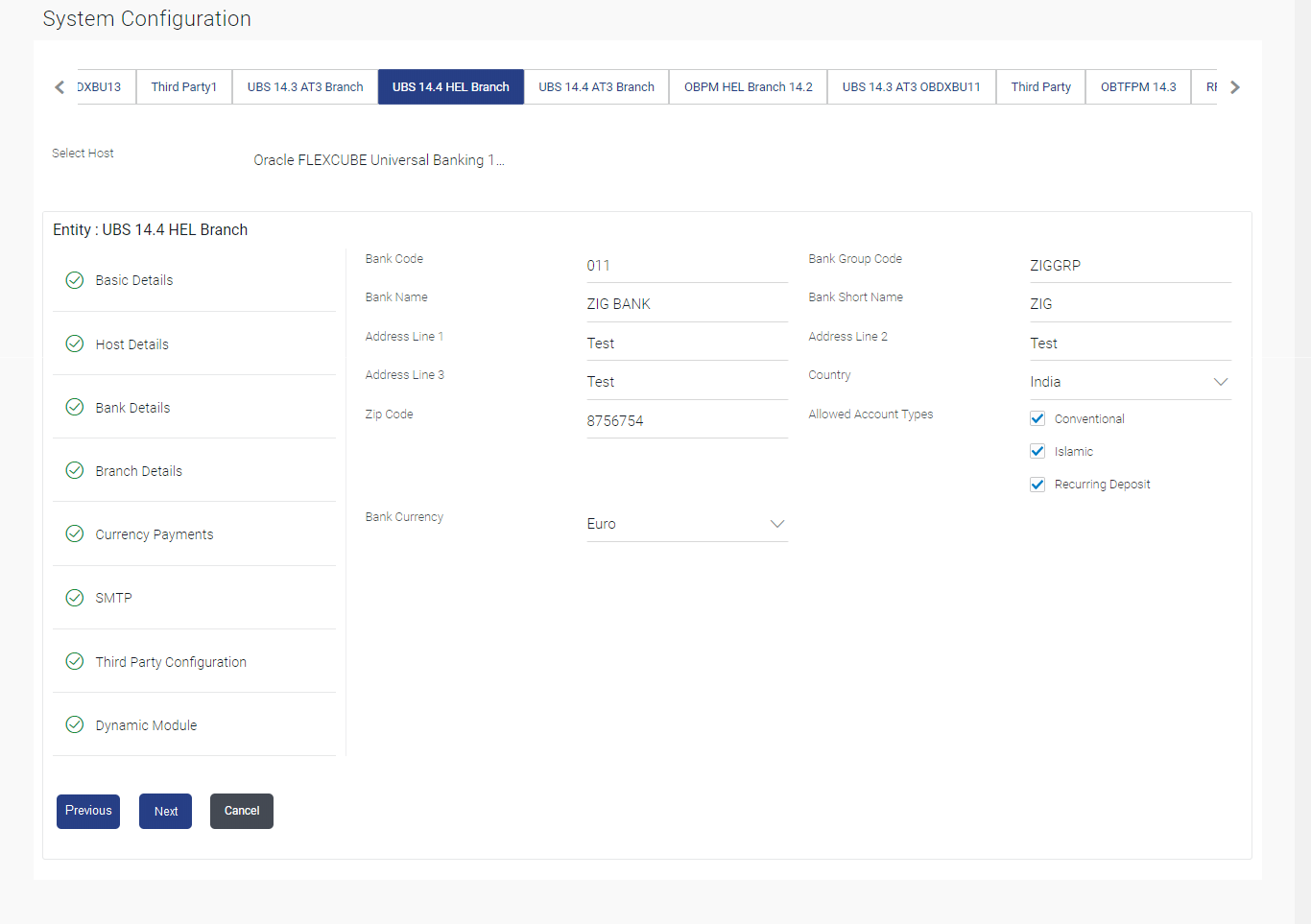Click the Third Party Configuration checkmark icon
The image size is (1311, 924).
[75, 661]
